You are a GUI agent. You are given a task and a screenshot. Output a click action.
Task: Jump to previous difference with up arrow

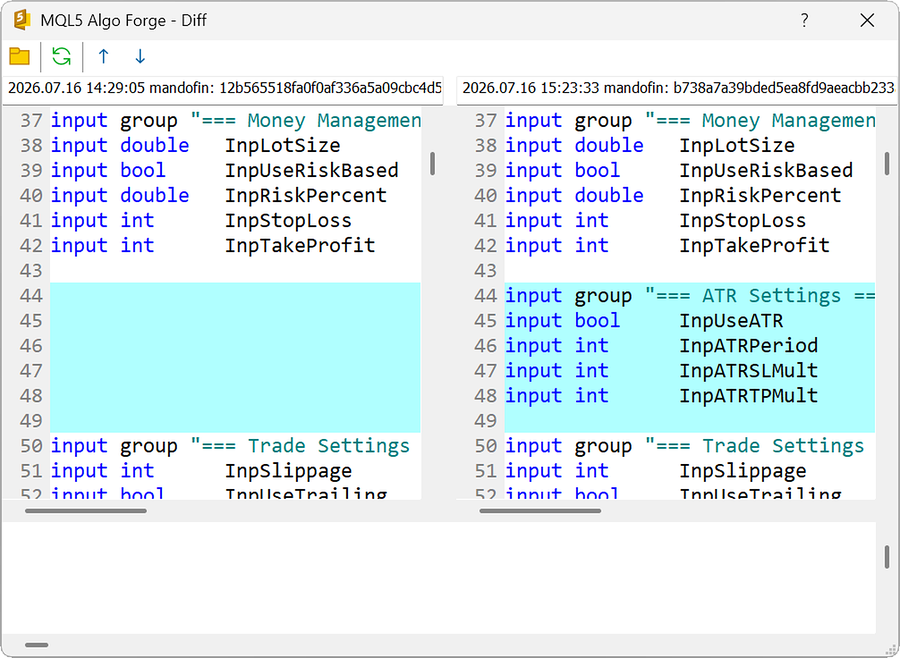pos(103,56)
